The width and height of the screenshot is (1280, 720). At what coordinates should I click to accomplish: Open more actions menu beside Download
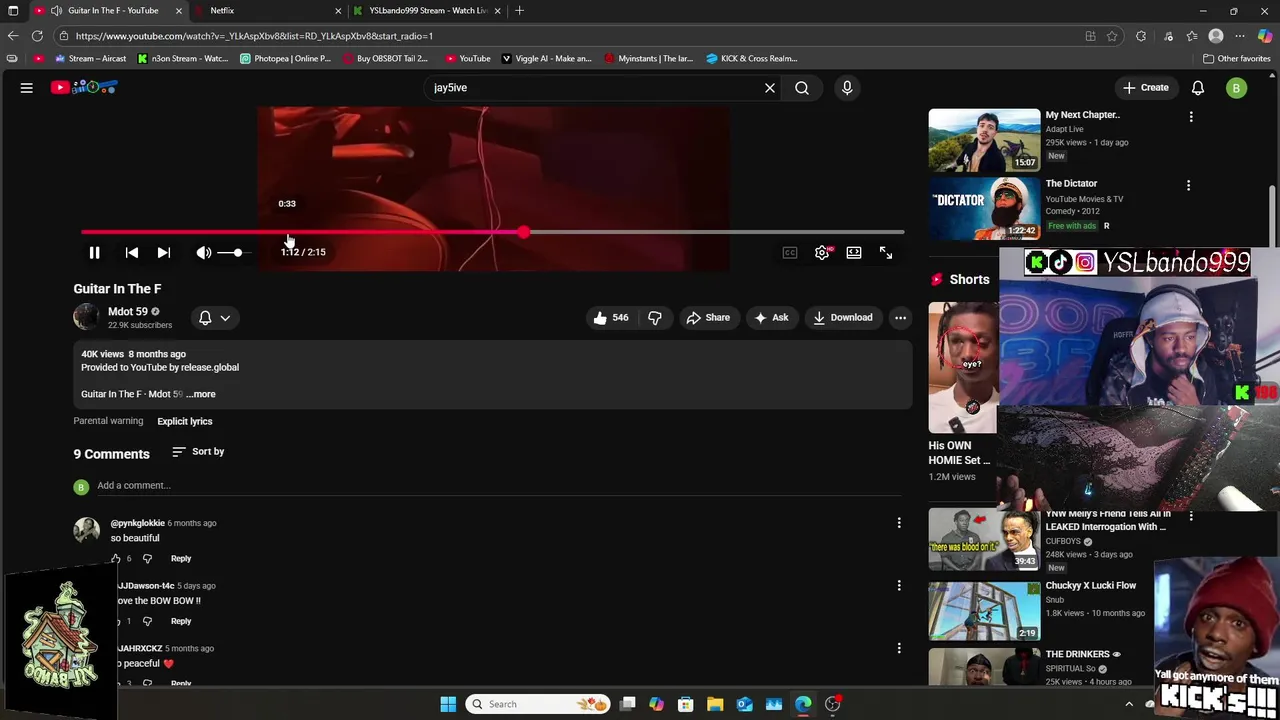click(900, 318)
